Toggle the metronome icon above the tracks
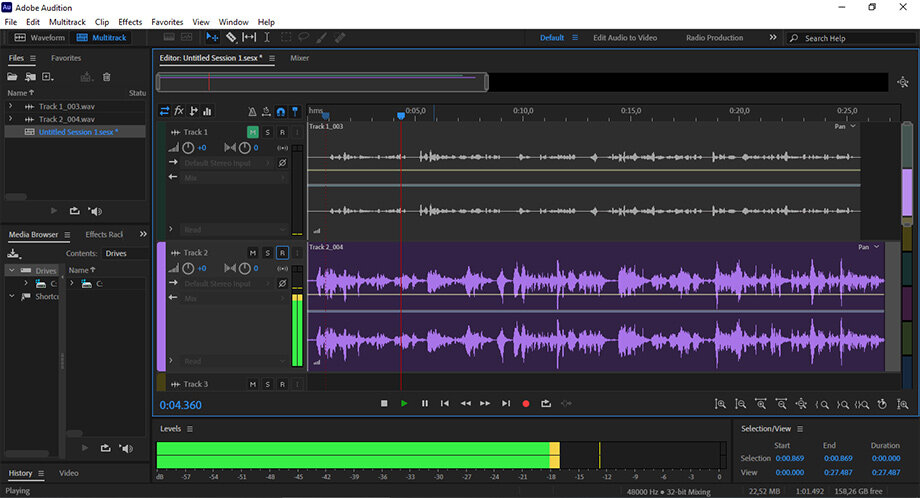The height and width of the screenshot is (498, 920). 252,111
